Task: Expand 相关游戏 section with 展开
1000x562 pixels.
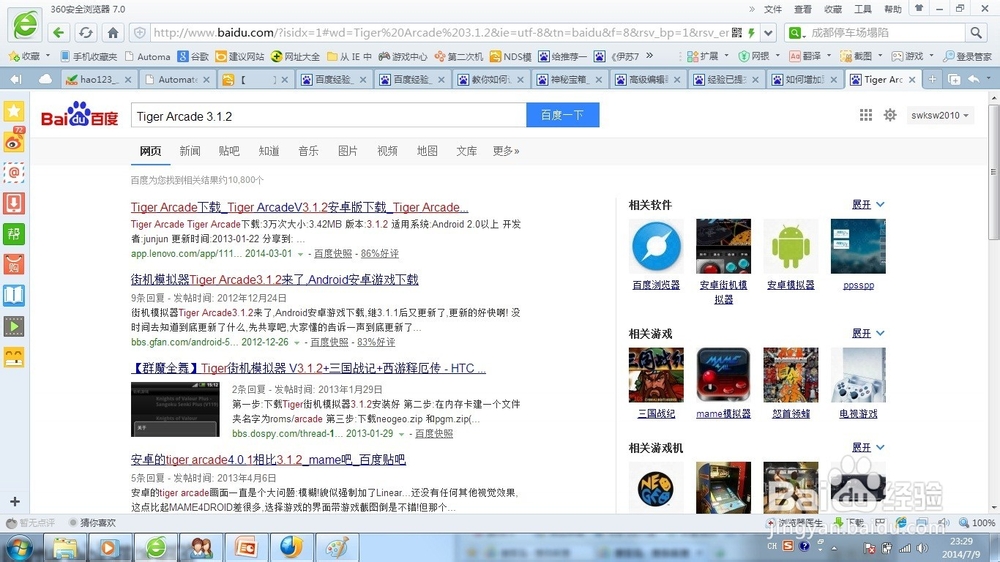Action: point(868,334)
